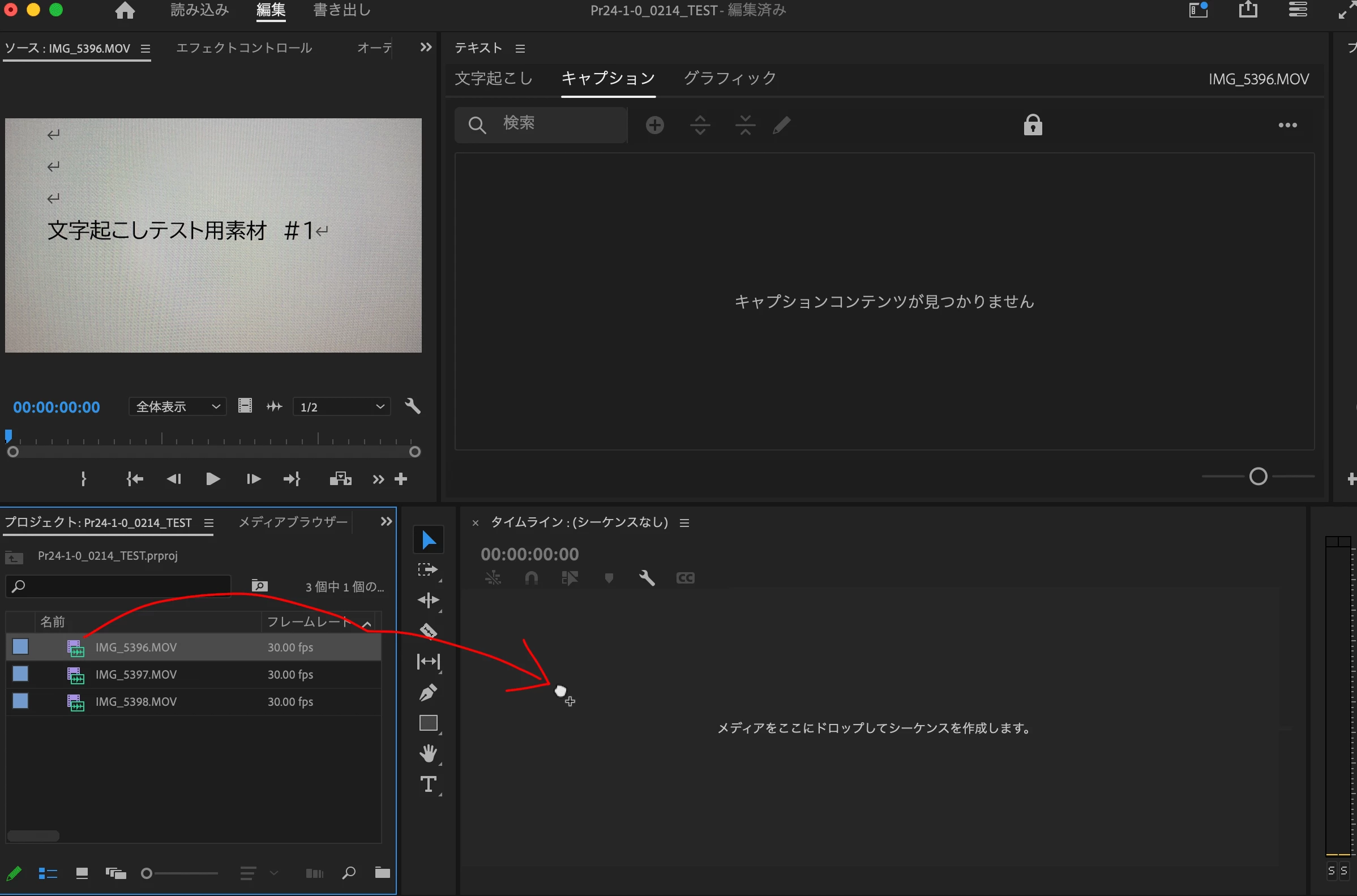The height and width of the screenshot is (896, 1357).
Task: Select the Ripple Edit tool
Action: (x=428, y=600)
